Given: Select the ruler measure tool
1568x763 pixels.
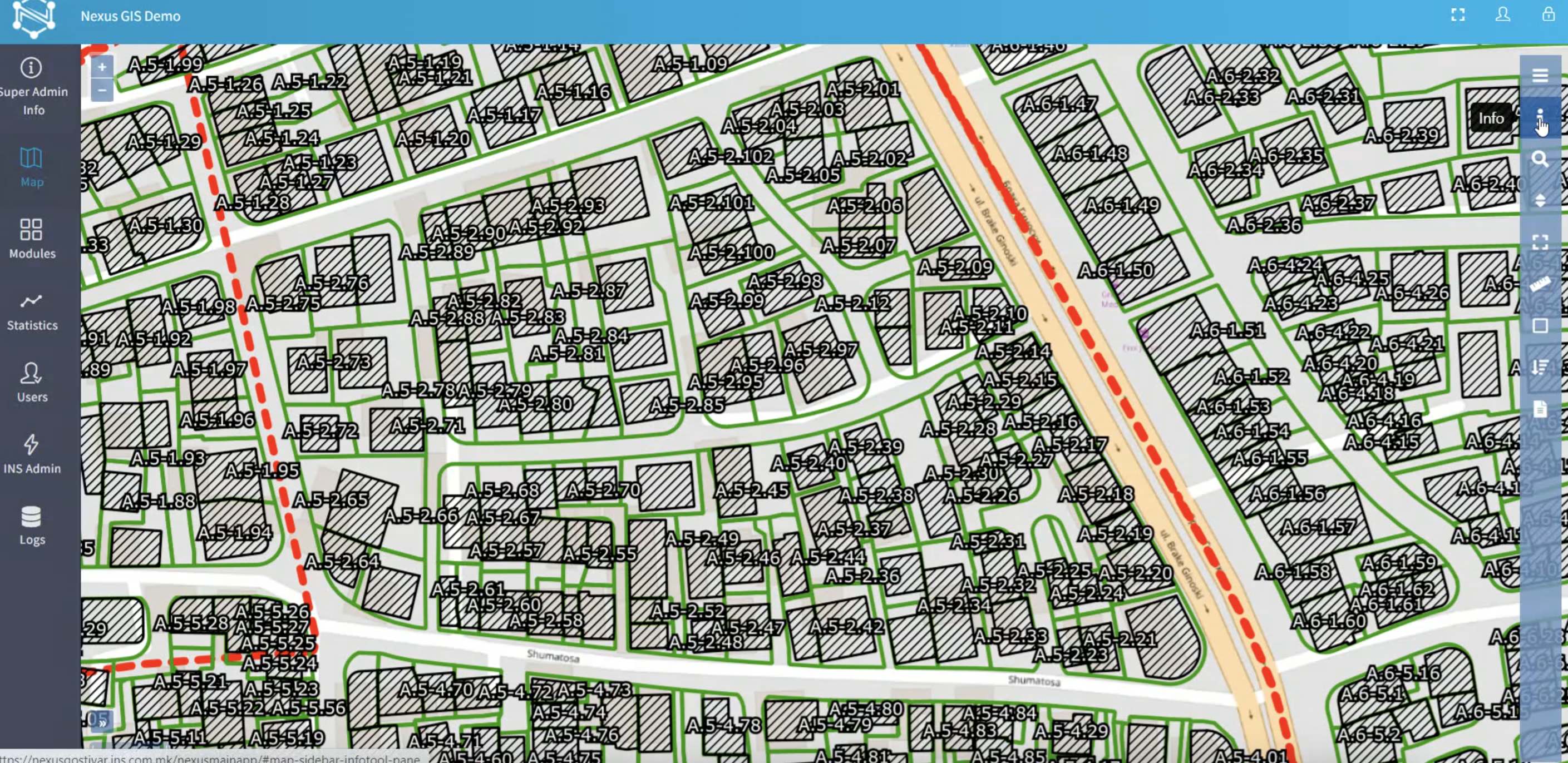Looking at the screenshot, I should [1540, 284].
